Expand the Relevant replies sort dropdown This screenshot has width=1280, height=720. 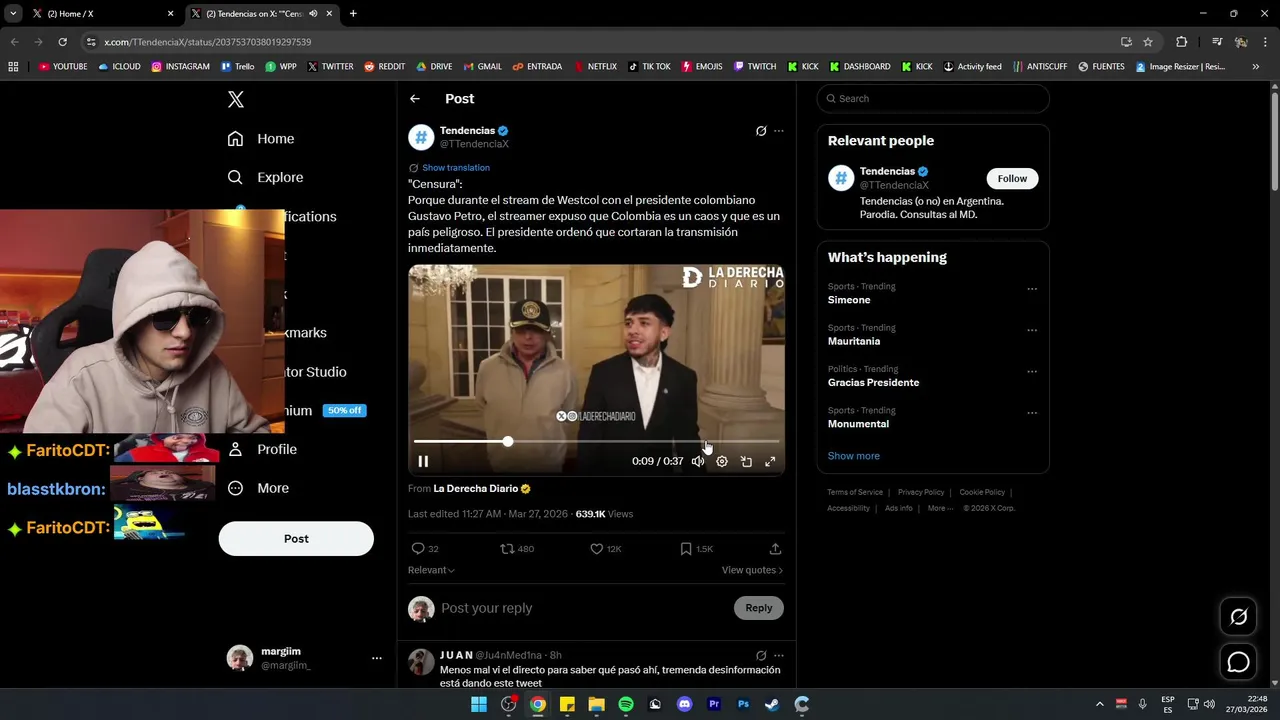(431, 570)
